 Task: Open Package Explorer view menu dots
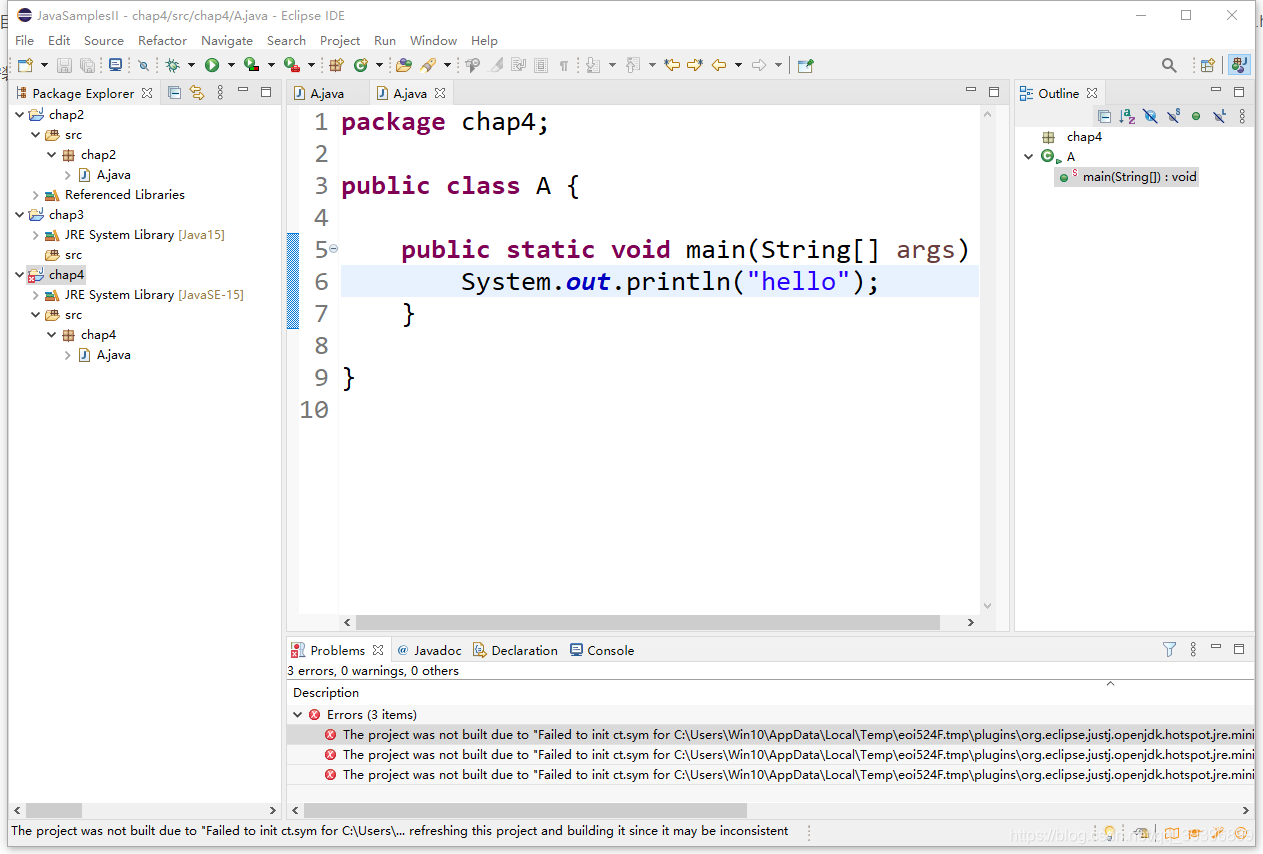220,93
